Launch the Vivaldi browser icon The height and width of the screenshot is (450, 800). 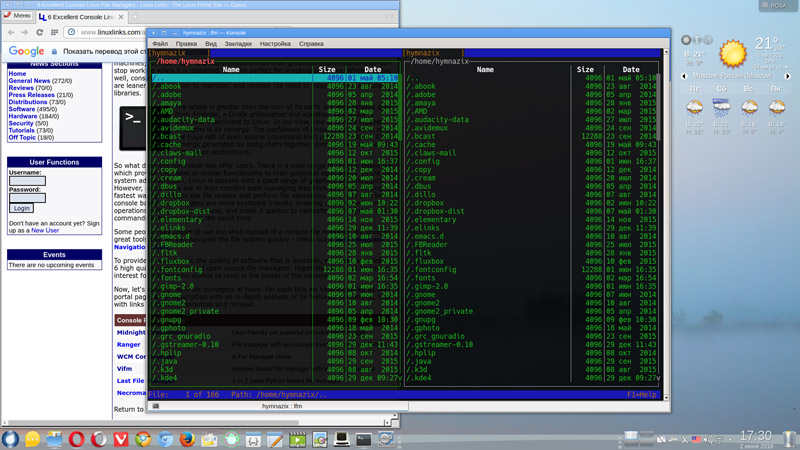121,439
